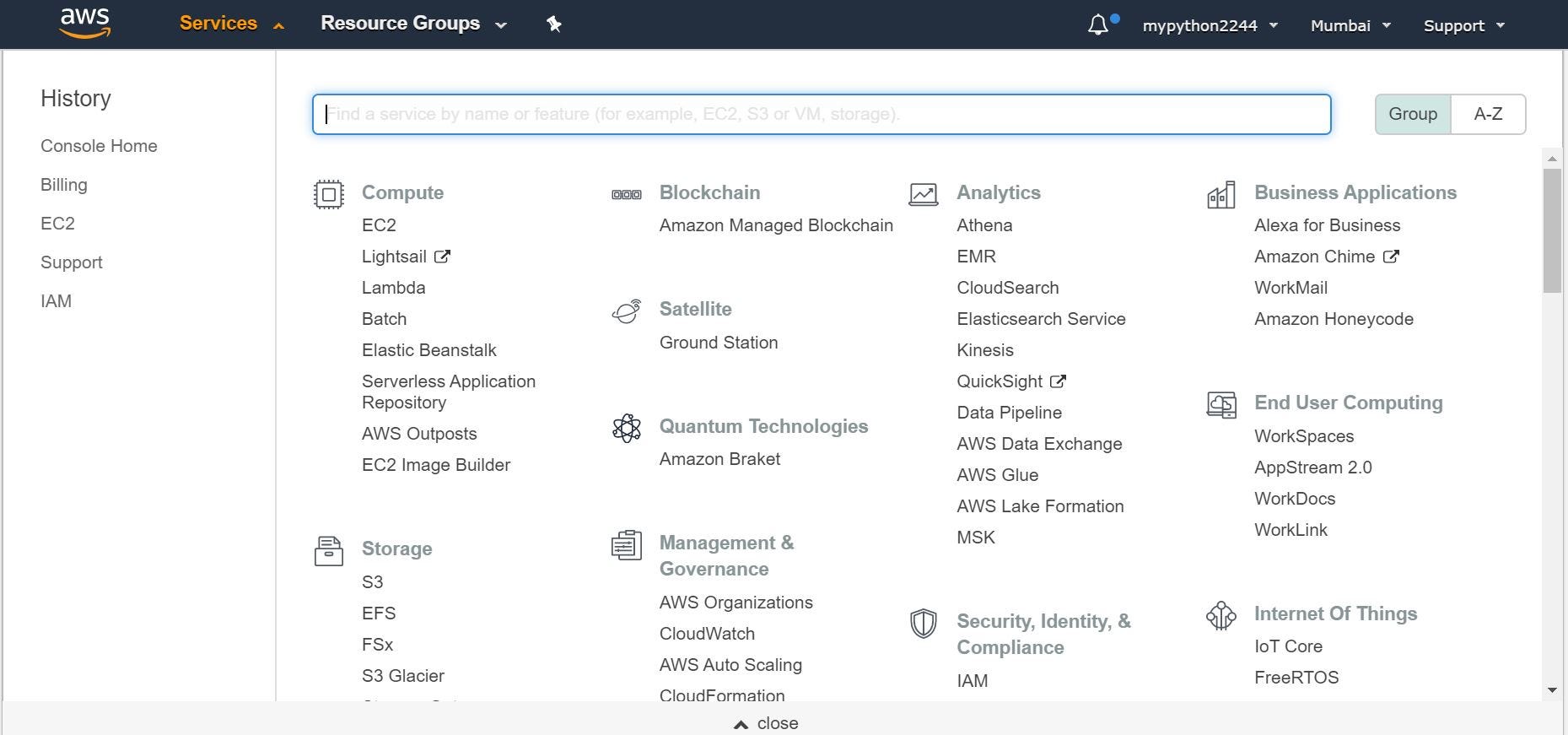Open AWS Glue service
Viewport: 1568px width, 735px height.
[x=997, y=475]
